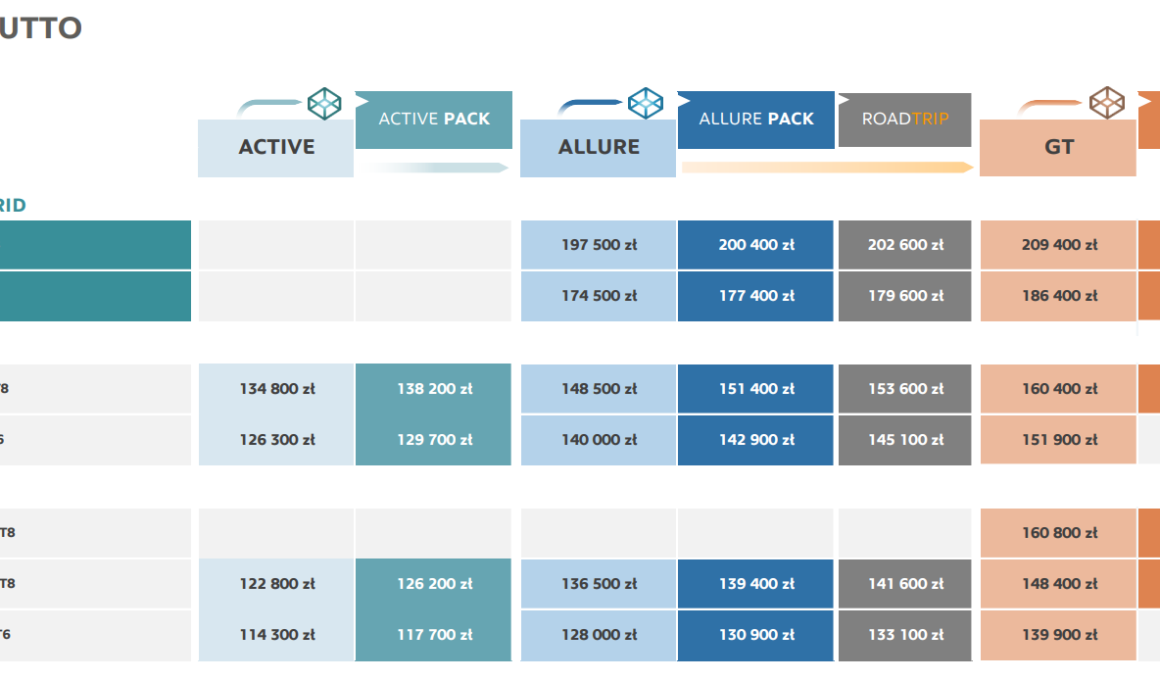
Task: Select the ALLURE trim header
Action: [598, 148]
